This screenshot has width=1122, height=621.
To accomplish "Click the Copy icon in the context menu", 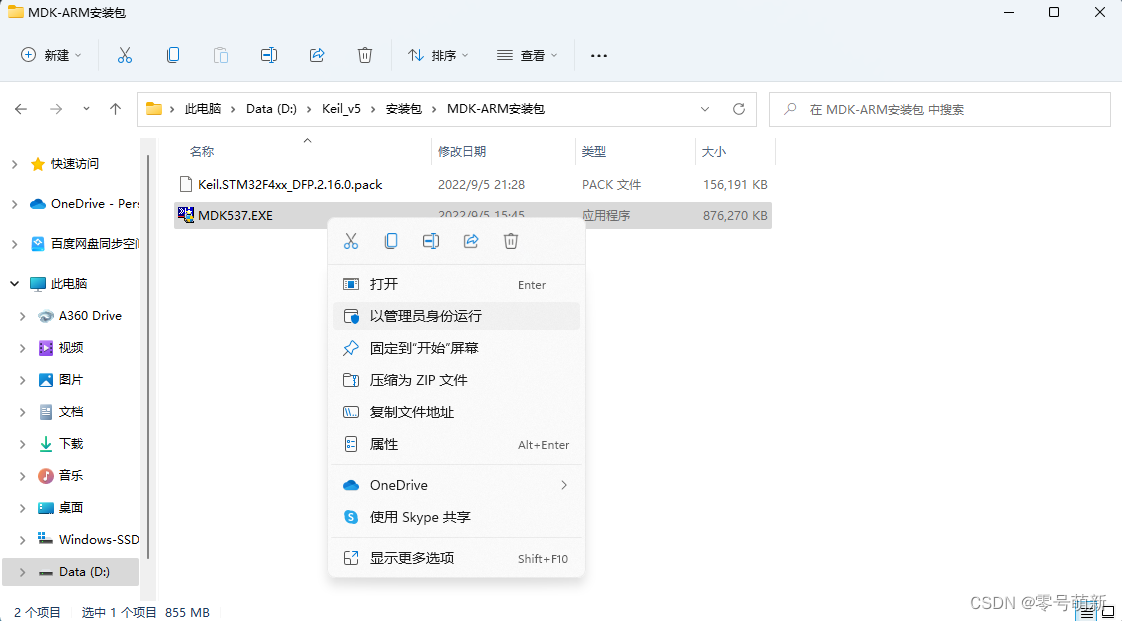I will [x=391, y=241].
